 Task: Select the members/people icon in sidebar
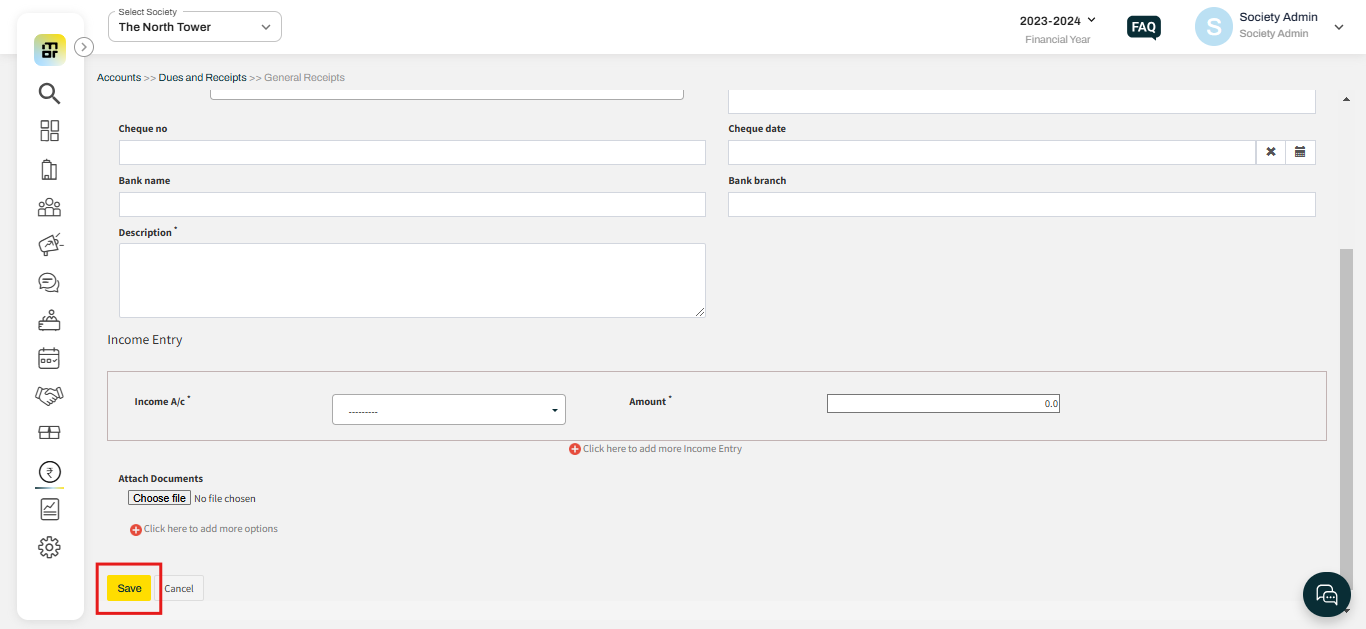pyautogui.click(x=49, y=207)
